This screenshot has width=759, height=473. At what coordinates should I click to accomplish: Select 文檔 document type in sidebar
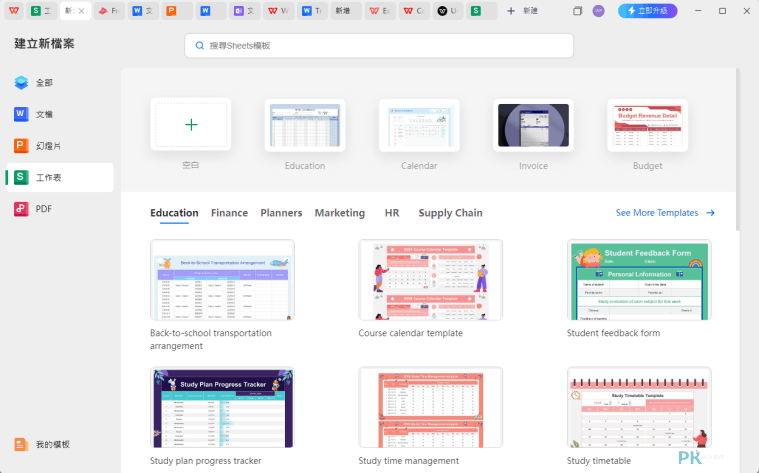[x=60, y=114]
